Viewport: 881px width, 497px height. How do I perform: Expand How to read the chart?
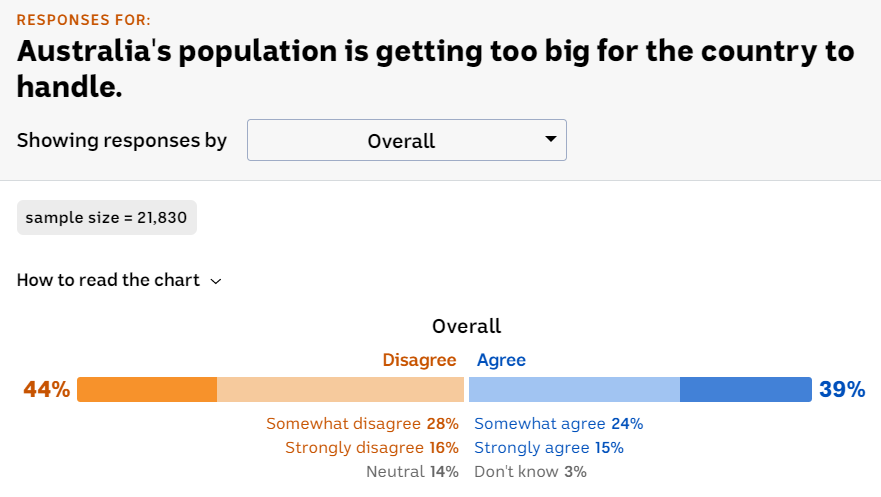click(x=108, y=280)
